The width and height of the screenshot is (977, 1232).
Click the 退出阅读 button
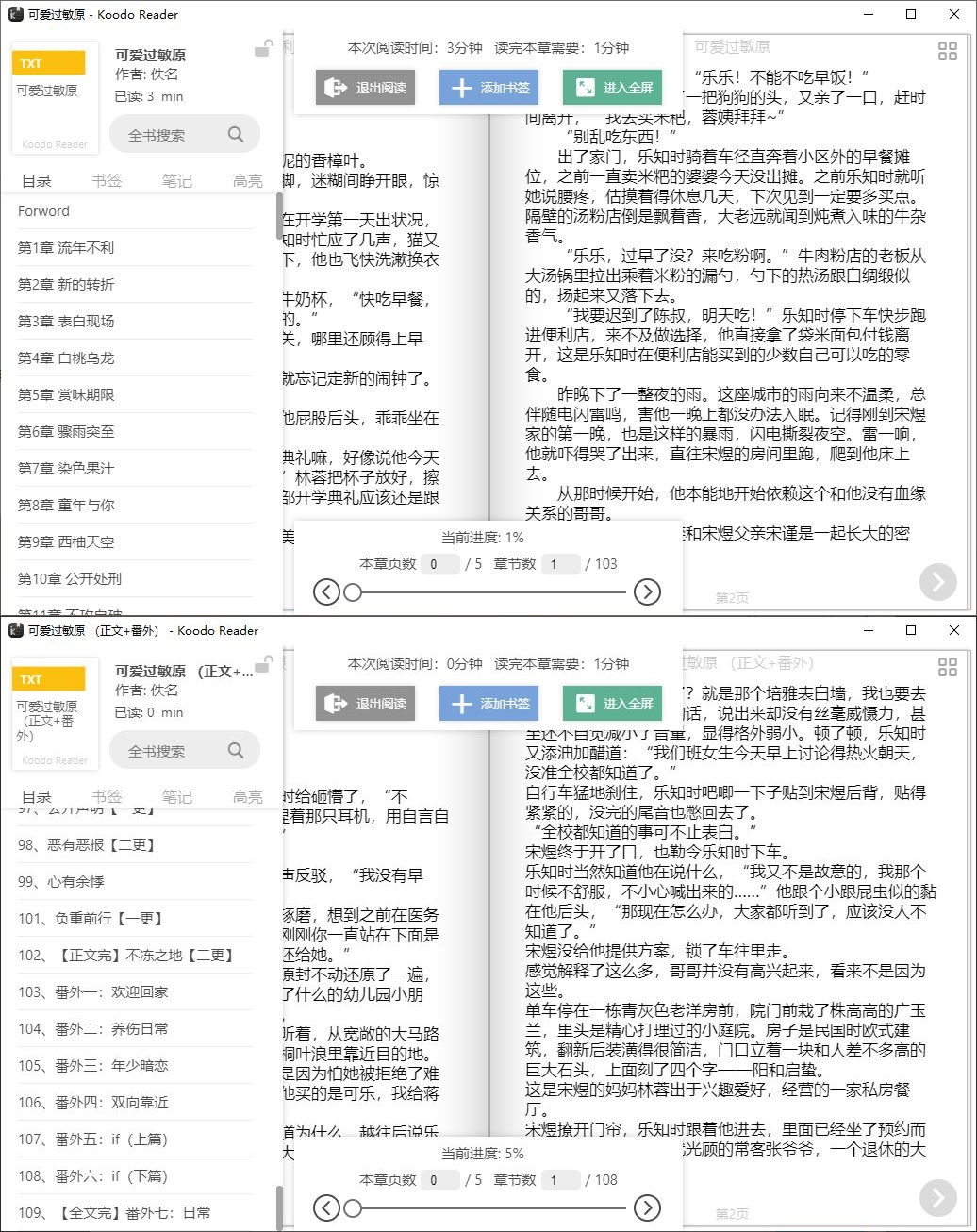coord(365,87)
